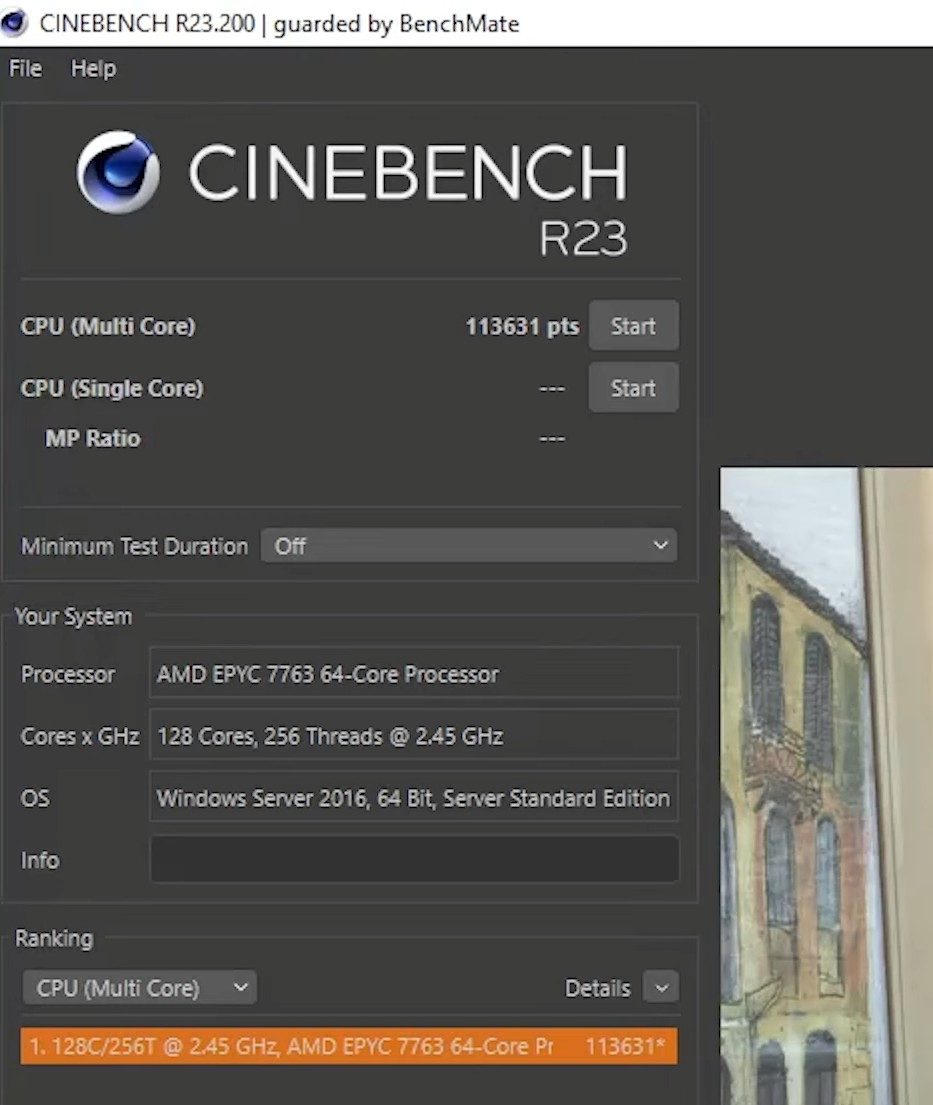This screenshot has height=1105, width=933.
Task: Start the CPU Multi Core benchmark
Action: [x=633, y=325]
